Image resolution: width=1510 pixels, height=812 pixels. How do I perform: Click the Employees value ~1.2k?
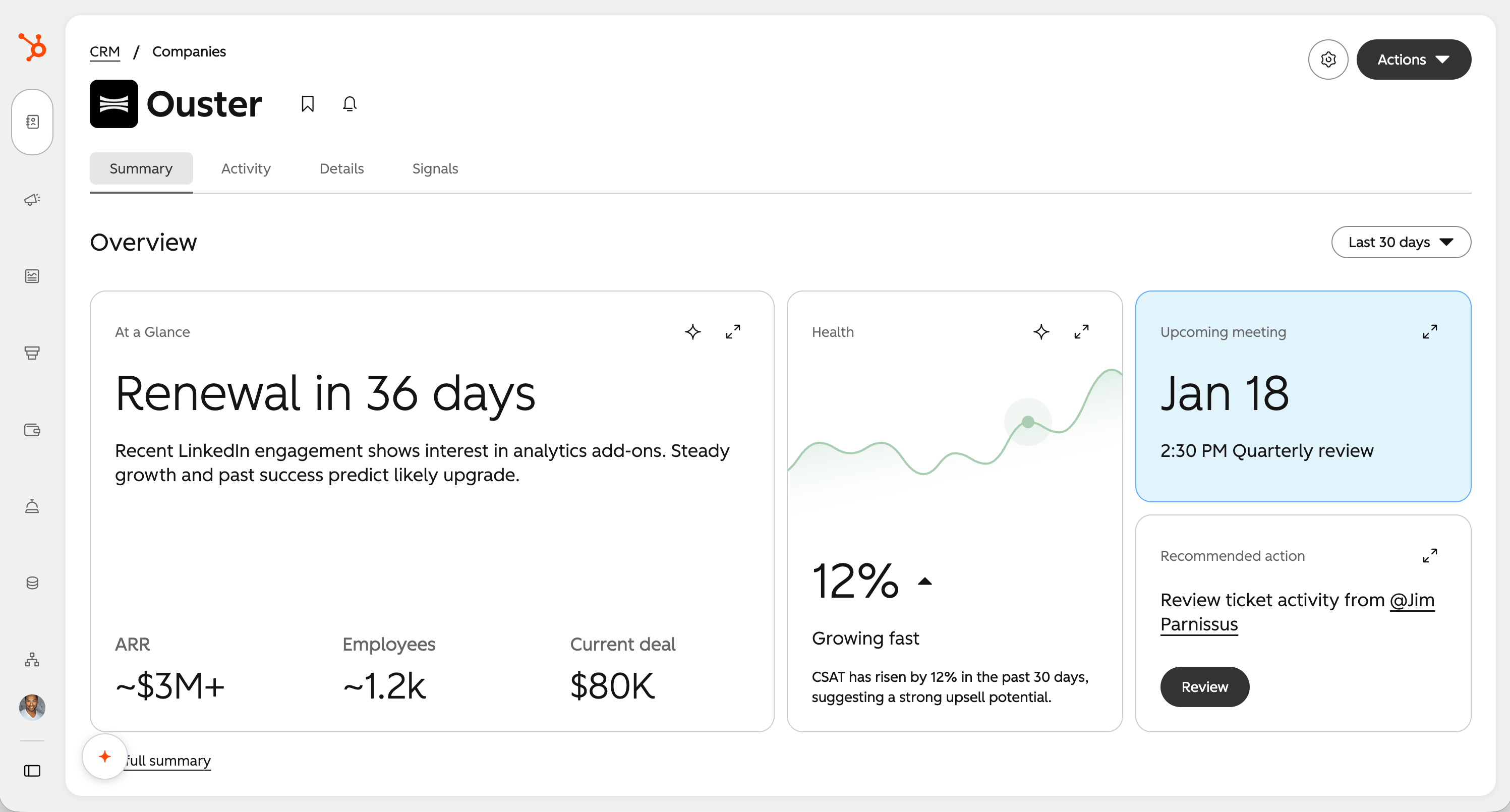click(x=384, y=686)
